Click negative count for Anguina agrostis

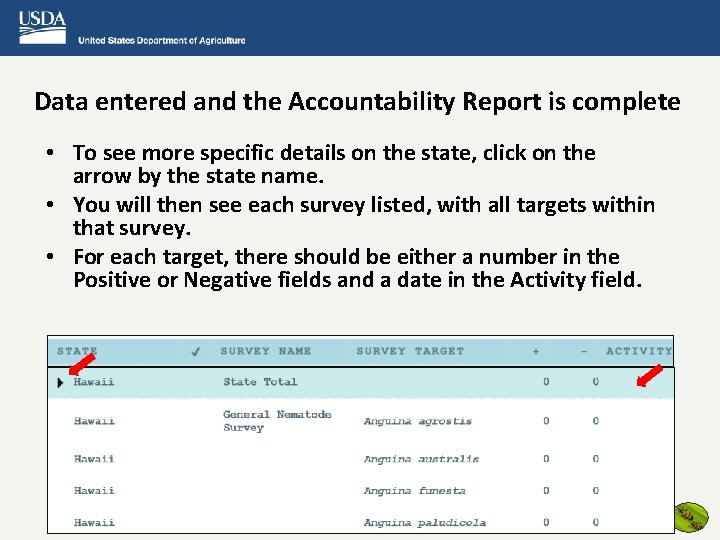click(596, 421)
